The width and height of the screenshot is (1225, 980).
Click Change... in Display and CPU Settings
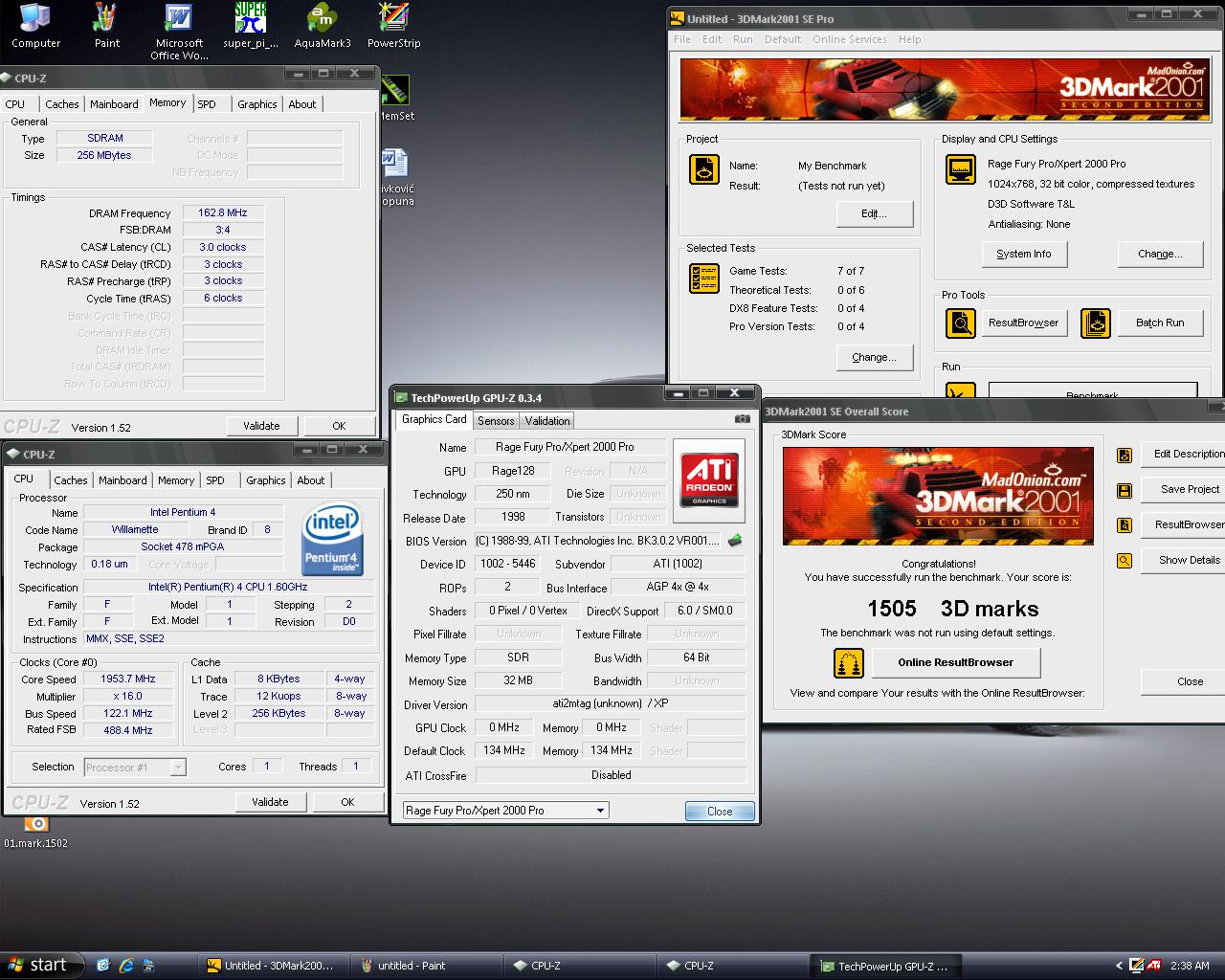click(x=1160, y=254)
